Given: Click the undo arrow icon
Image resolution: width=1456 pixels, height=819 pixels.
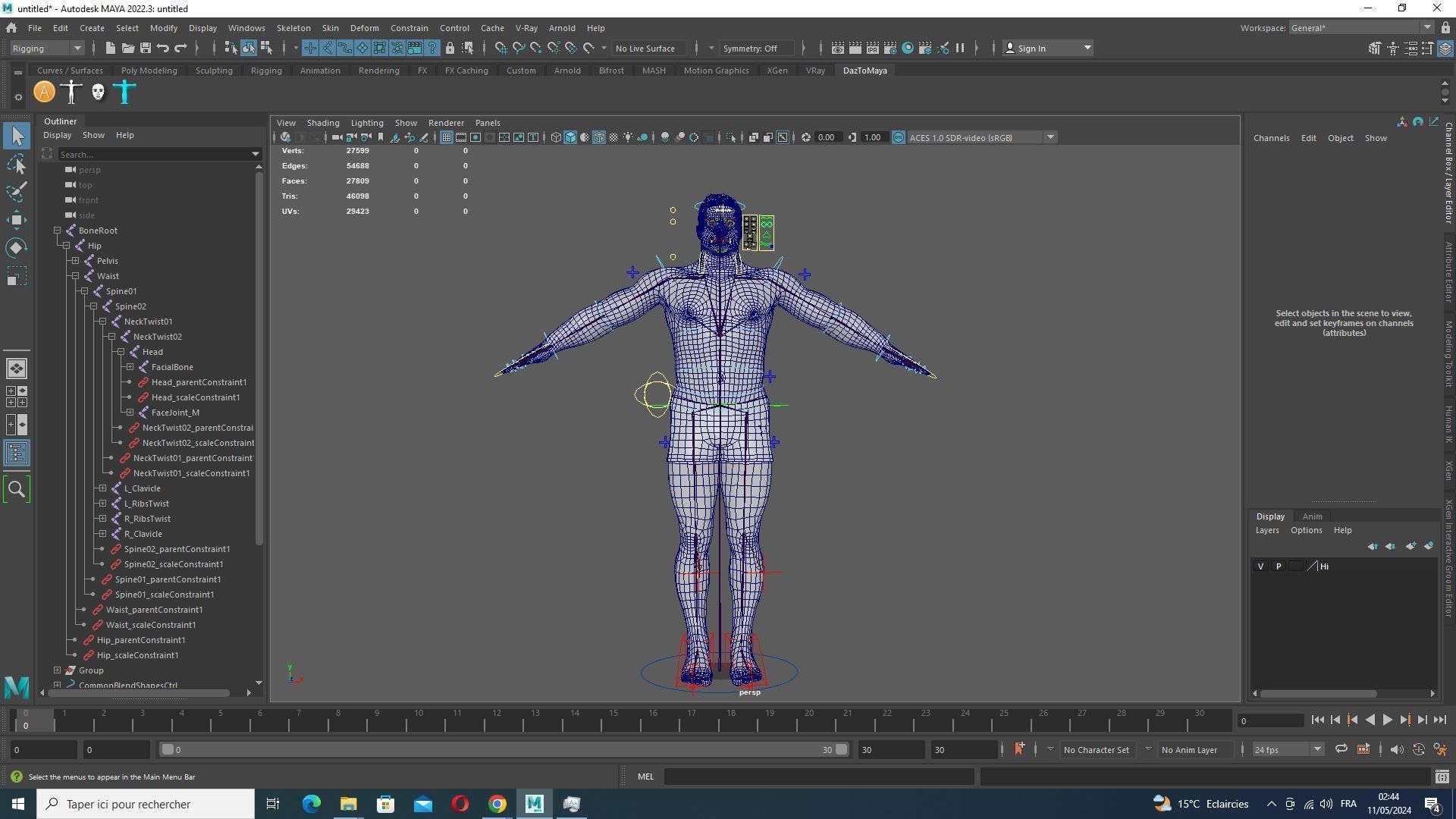Looking at the screenshot, I should click(x=163, y=49).
